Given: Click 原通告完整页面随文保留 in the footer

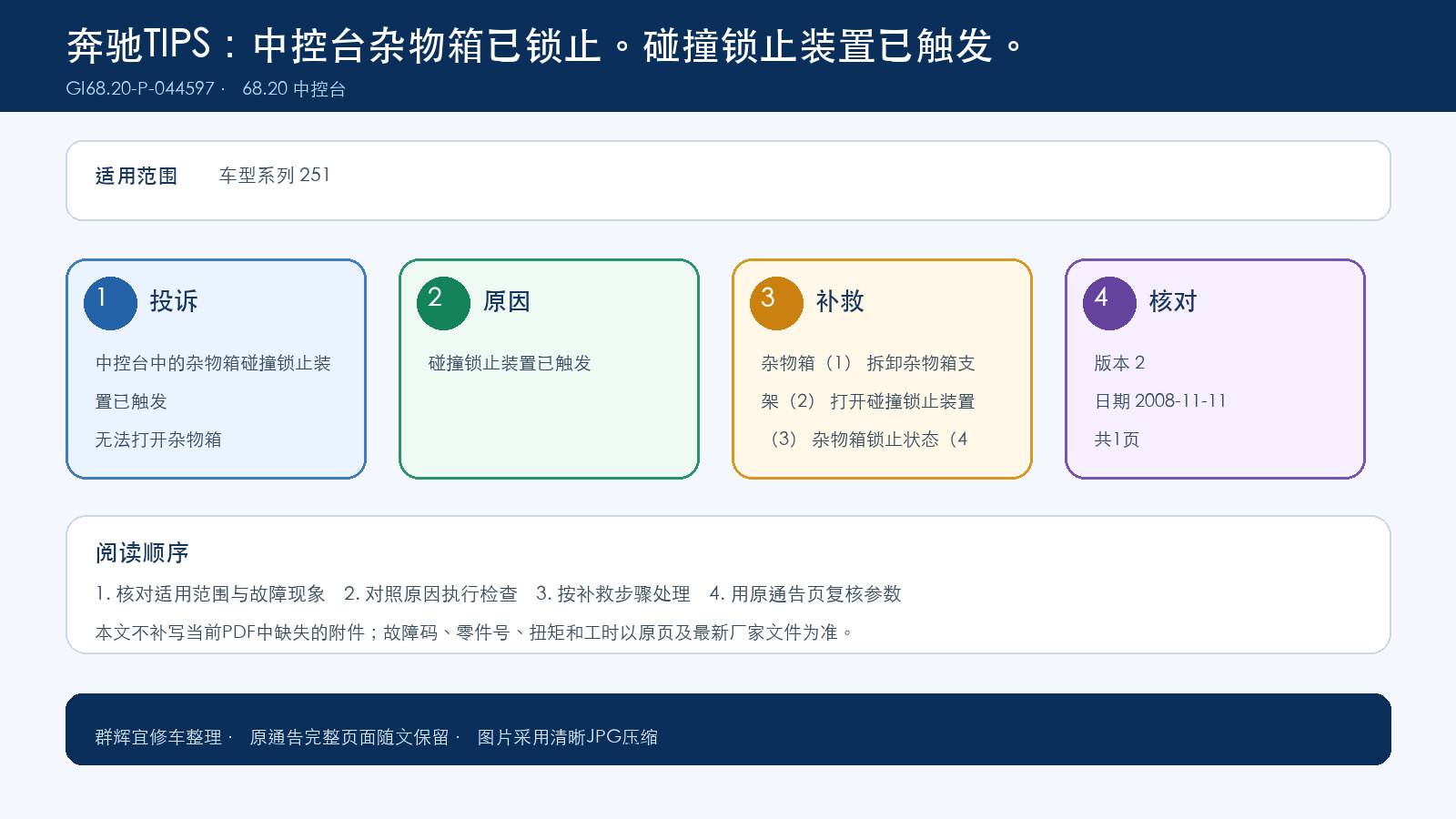Looking at the screenshot, I should [x=349, y=737].
